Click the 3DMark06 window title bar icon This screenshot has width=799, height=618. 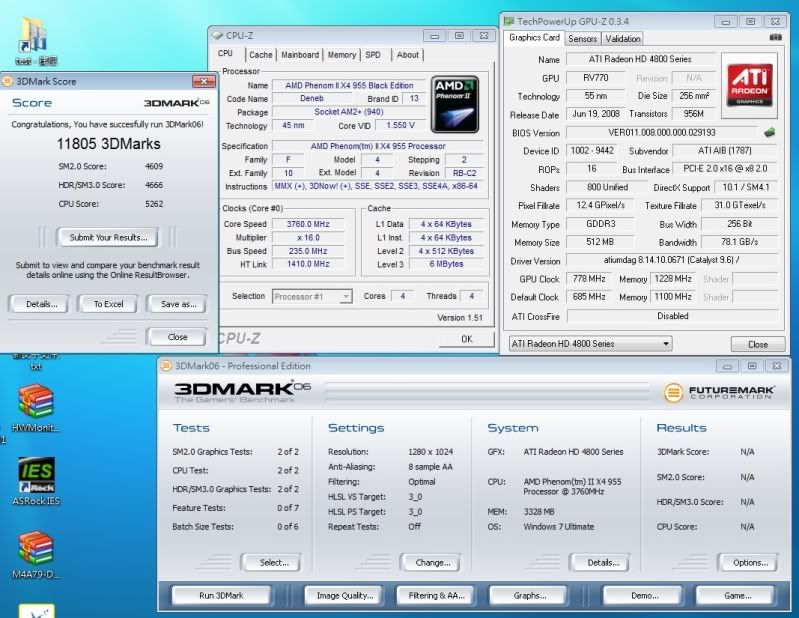coord(166,366)
